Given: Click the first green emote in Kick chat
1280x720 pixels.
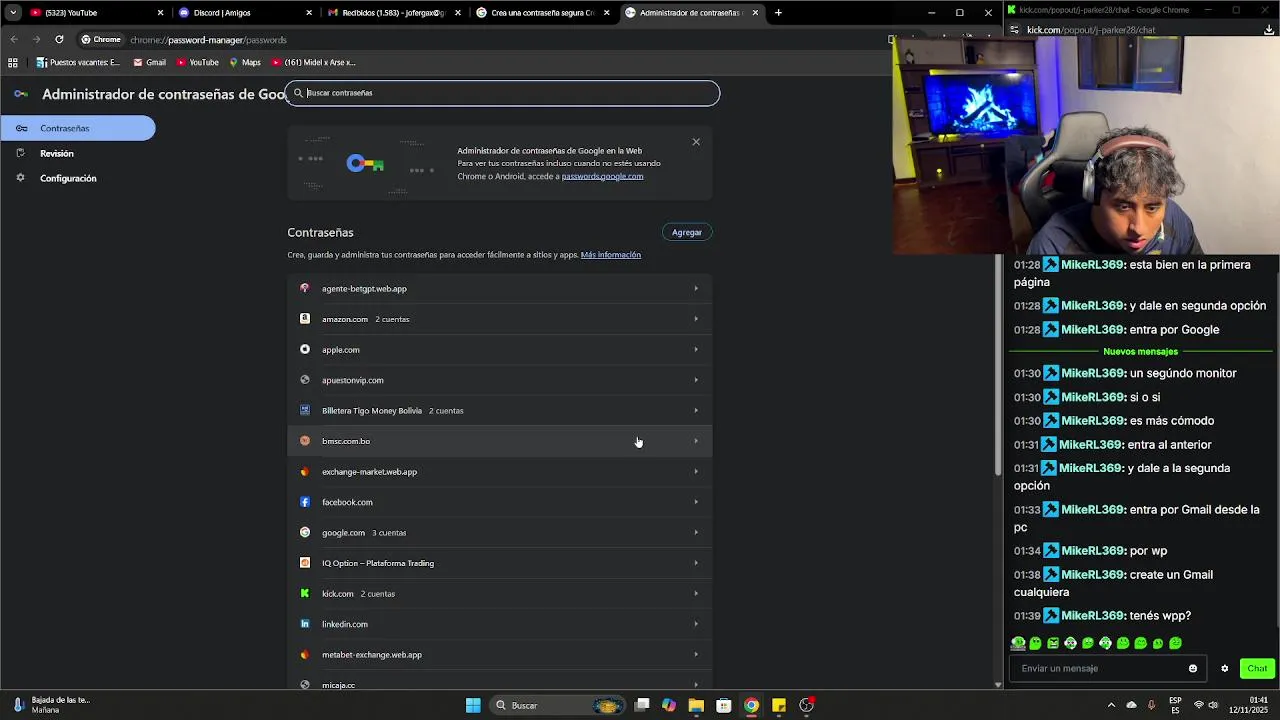Looking at the screenshot, I should [1018, 643].
